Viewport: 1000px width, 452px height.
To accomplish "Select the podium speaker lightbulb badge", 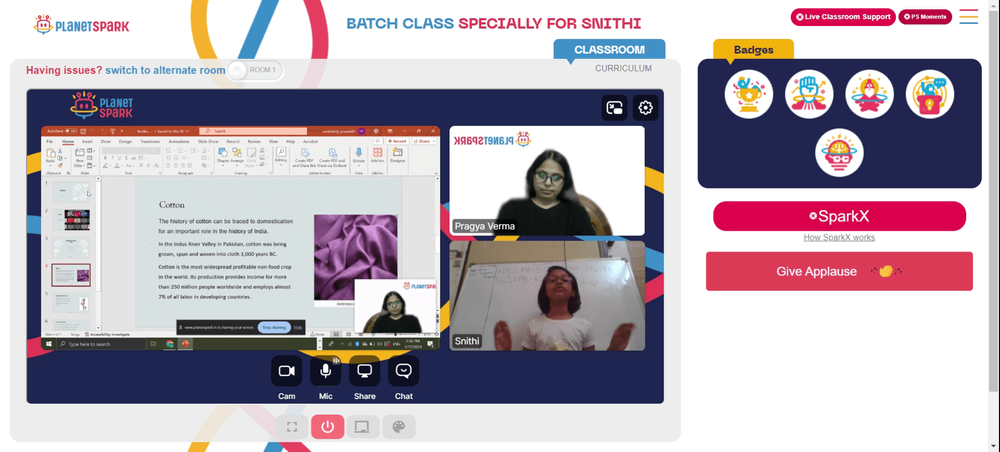I will pos(930,94).
